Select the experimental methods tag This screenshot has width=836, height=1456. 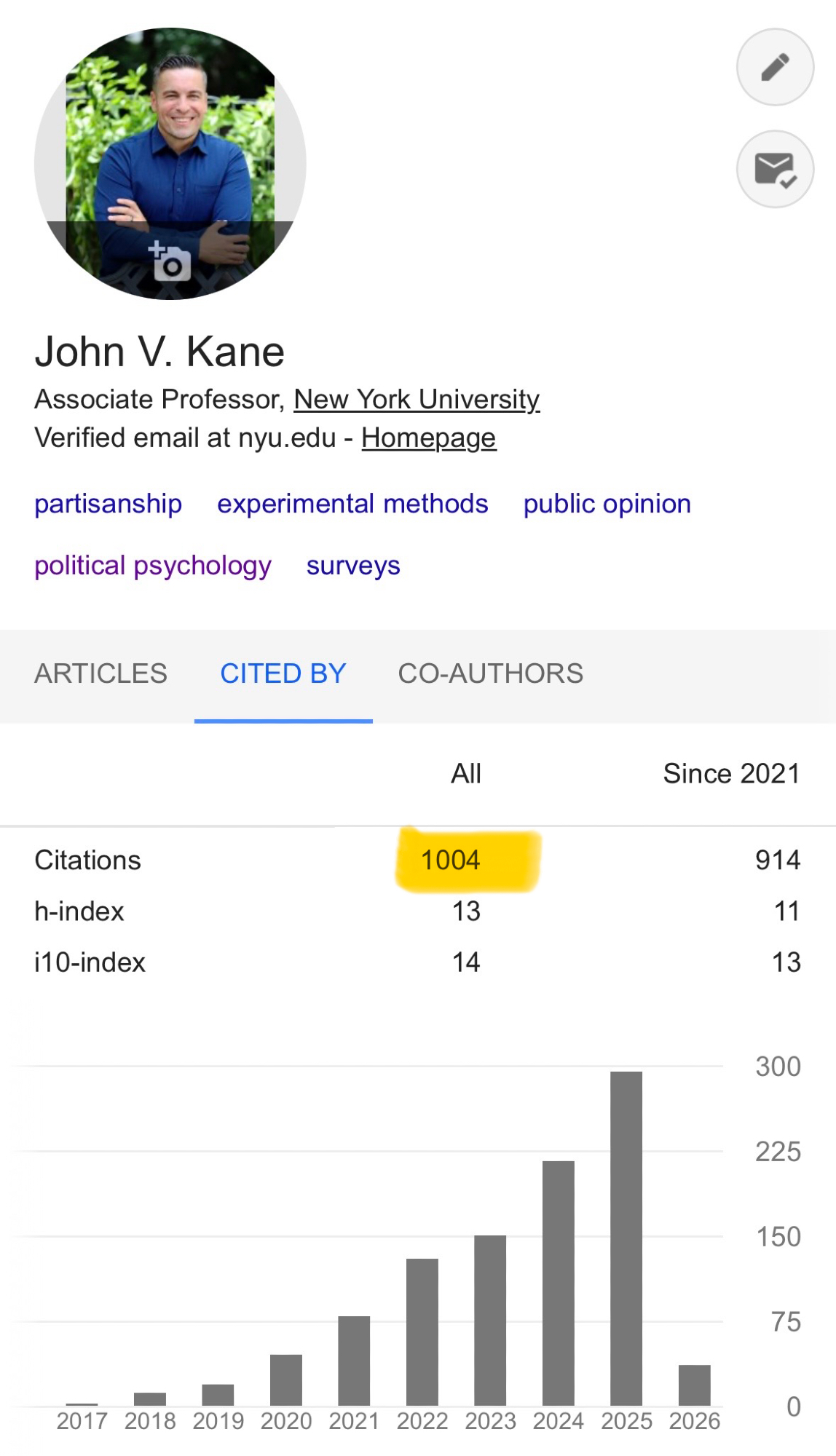pos(352,504)
